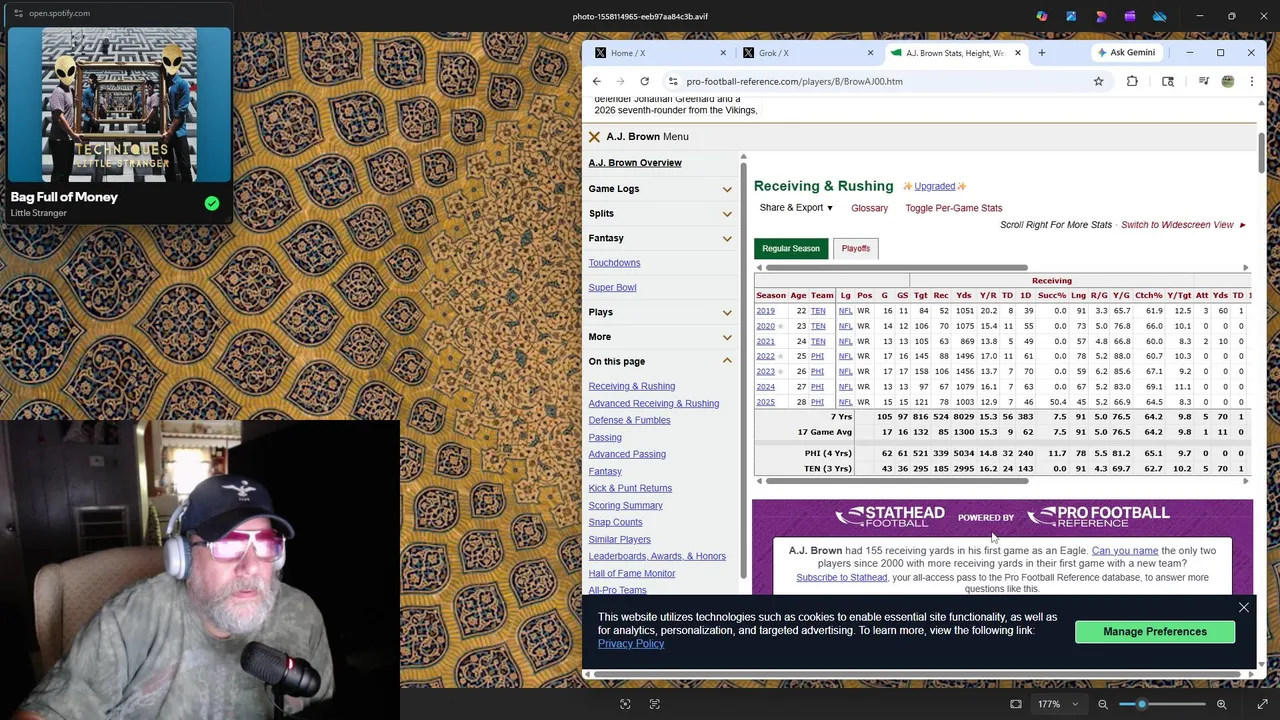Click fit-to-window icon in Photos bar
Screen dimensions: 1280x720
pyautogui.click(x=1016, y=704)
